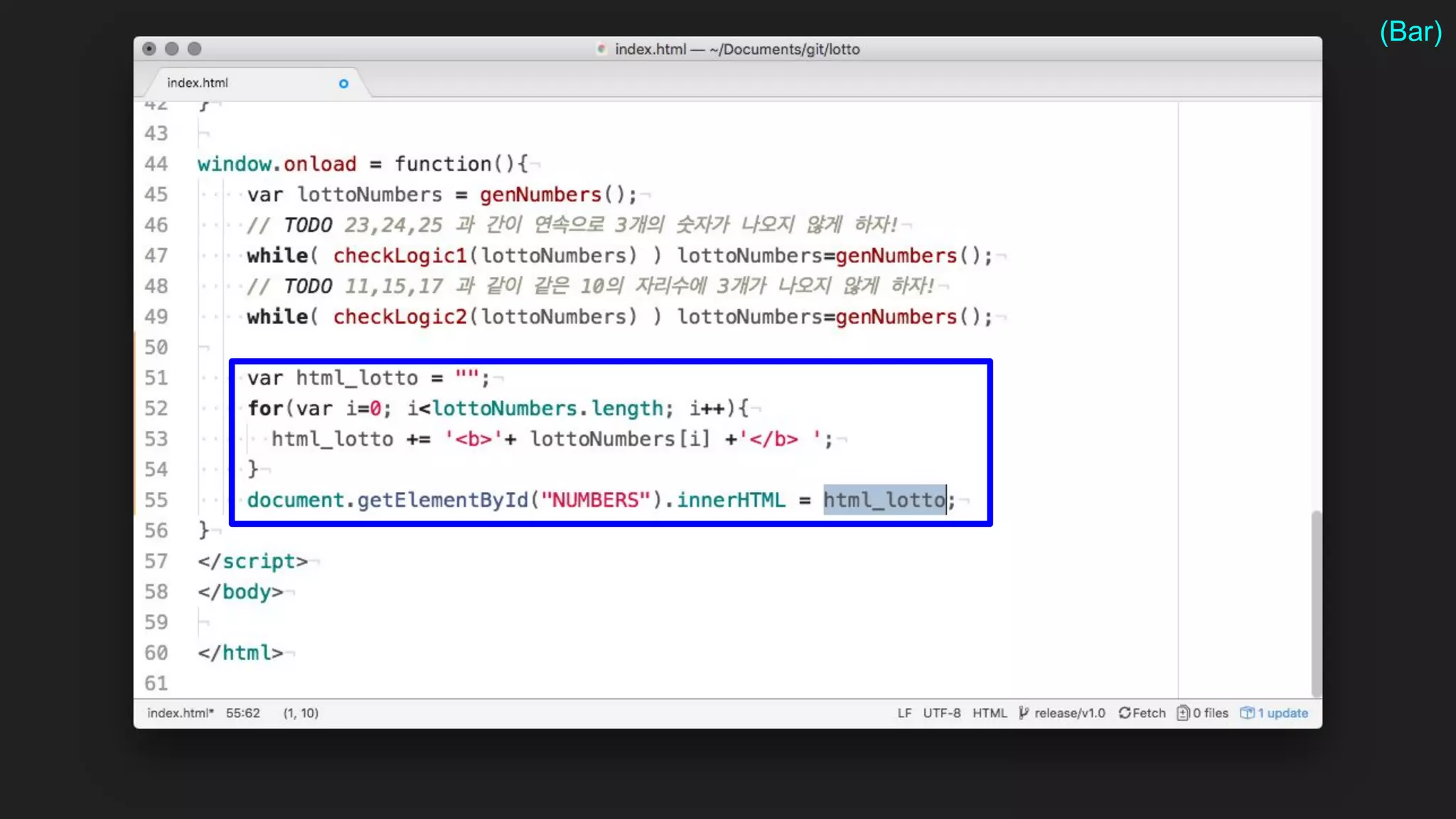Screen dimensions: 1456x819
Task: Click the 55:62 cursor position indicator
Action: 242,713
